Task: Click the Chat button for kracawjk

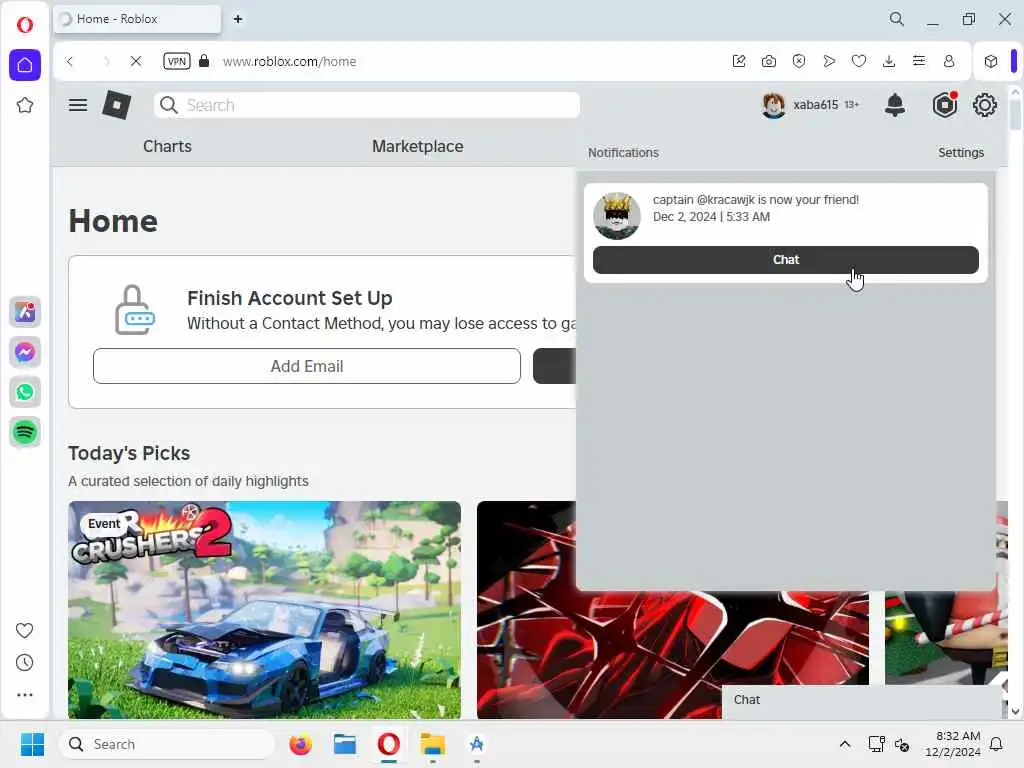Action: tap(786, 260)
